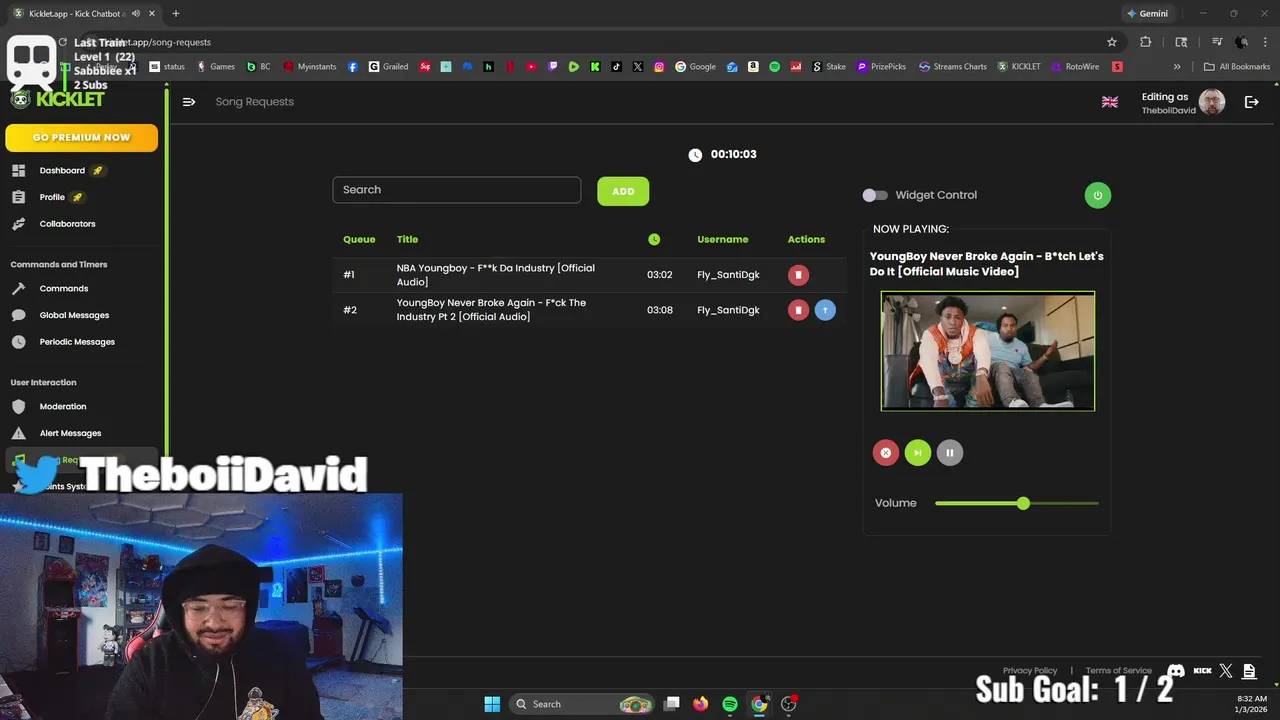This screenshot has width=1280, height=720.
Task: Open the X (Twitter) link in the footer
Action: [x=1226, y=671]
